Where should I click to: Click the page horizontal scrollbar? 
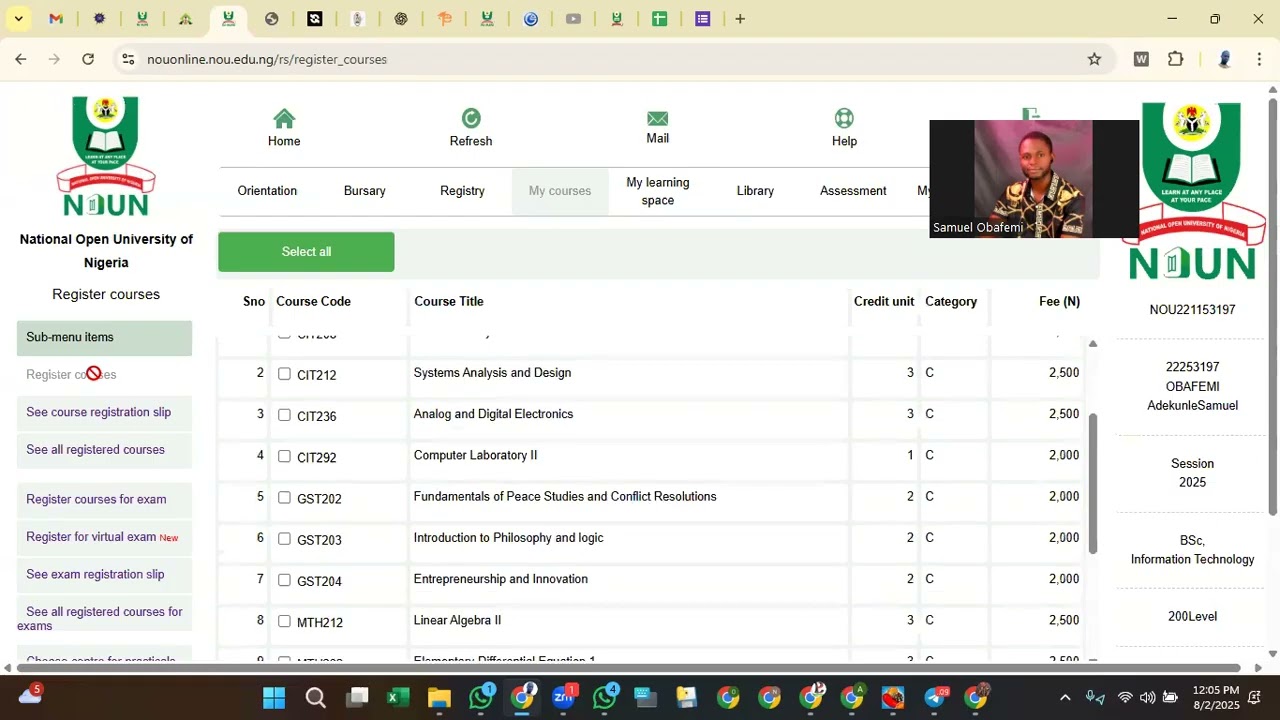[629, 668]
